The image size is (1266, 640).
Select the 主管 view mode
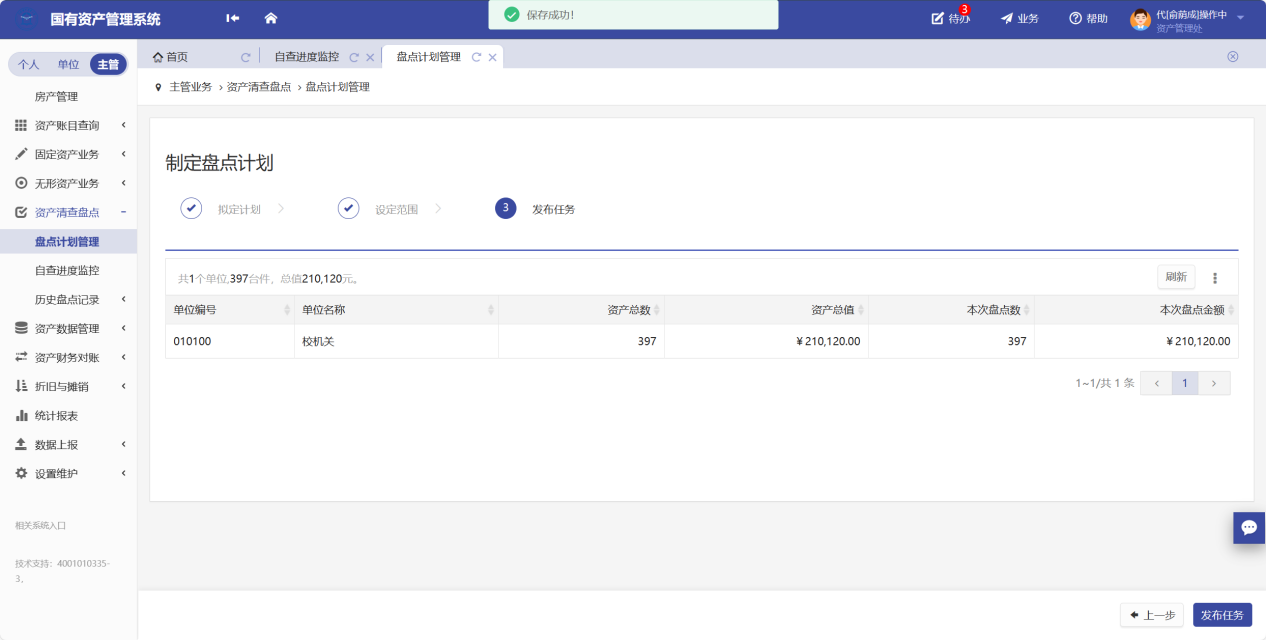[x=108, y=64]
